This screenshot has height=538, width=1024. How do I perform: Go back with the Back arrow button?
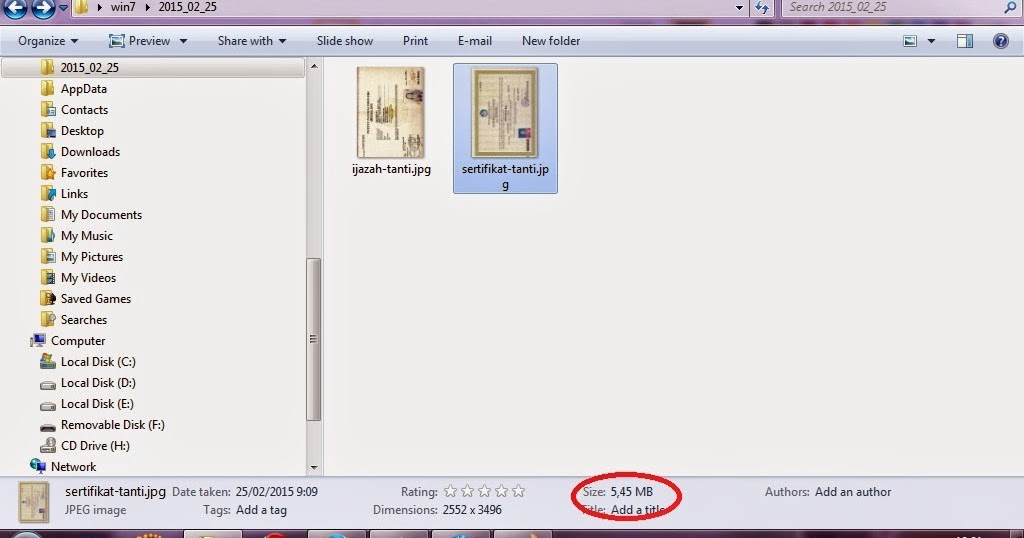[15, 8]
